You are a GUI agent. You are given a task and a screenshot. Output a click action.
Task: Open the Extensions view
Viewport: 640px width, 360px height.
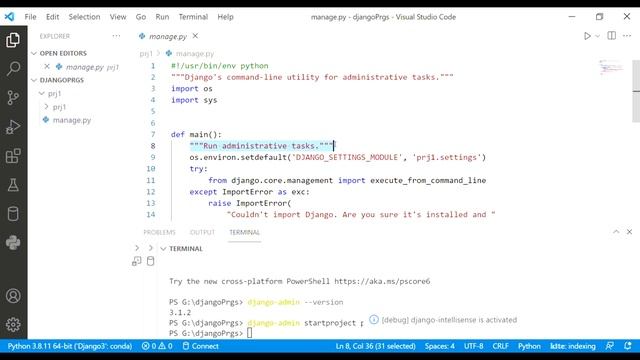point(13,156)
